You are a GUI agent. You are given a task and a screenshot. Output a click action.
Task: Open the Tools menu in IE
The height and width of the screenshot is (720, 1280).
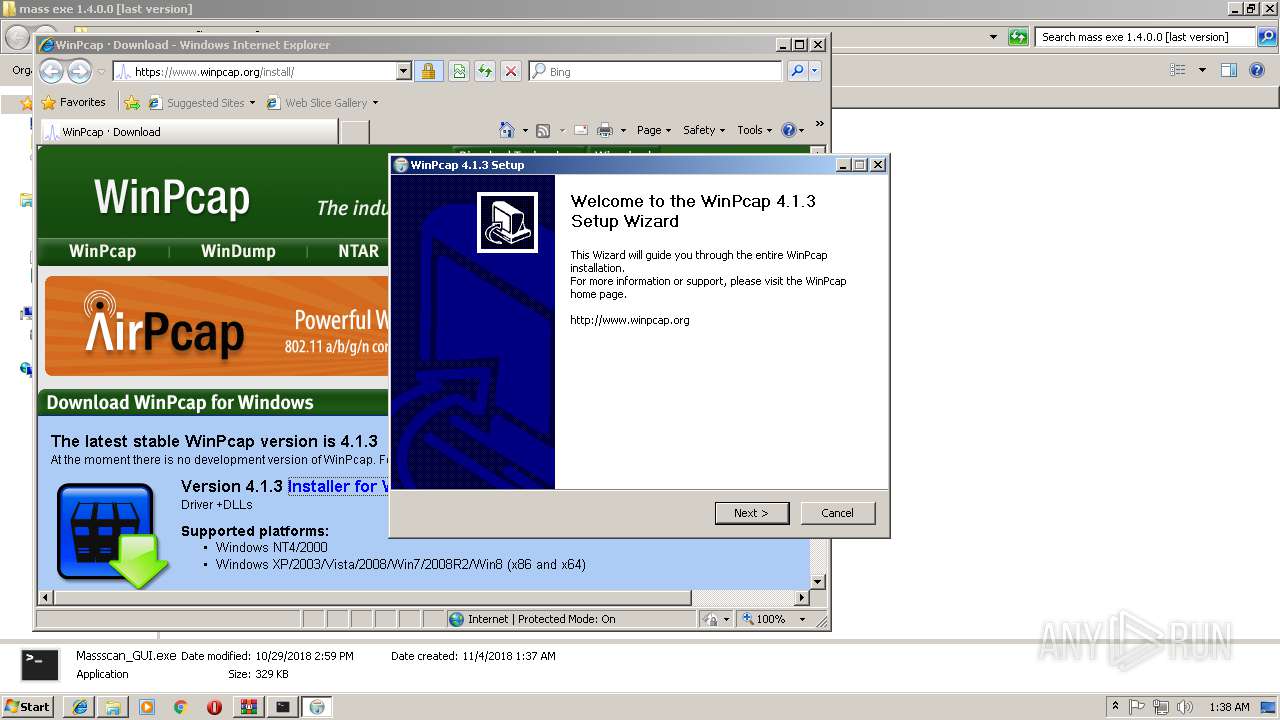[755, 130]
